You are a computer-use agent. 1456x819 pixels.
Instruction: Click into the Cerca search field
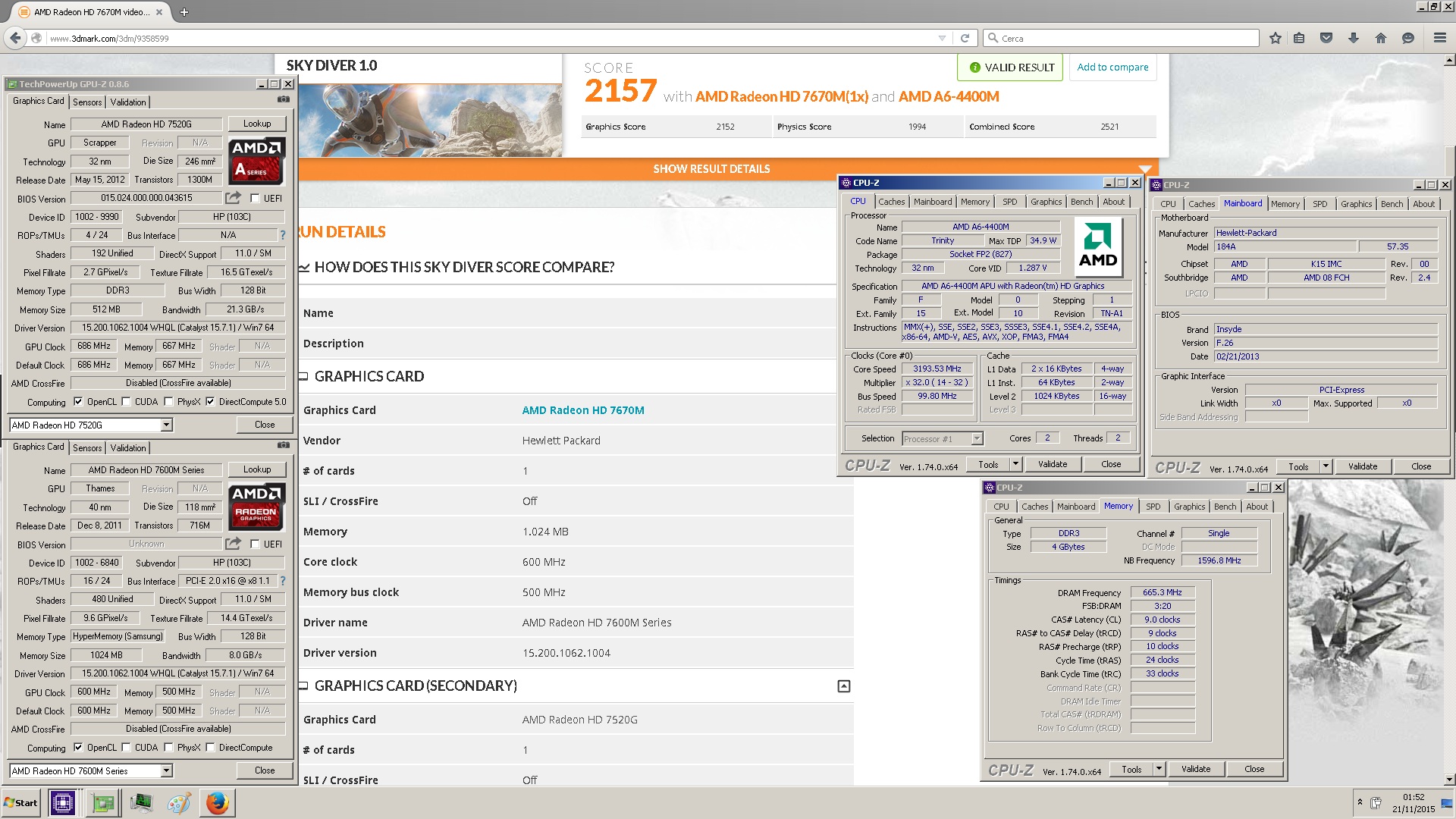click(x=1122, y=38)
